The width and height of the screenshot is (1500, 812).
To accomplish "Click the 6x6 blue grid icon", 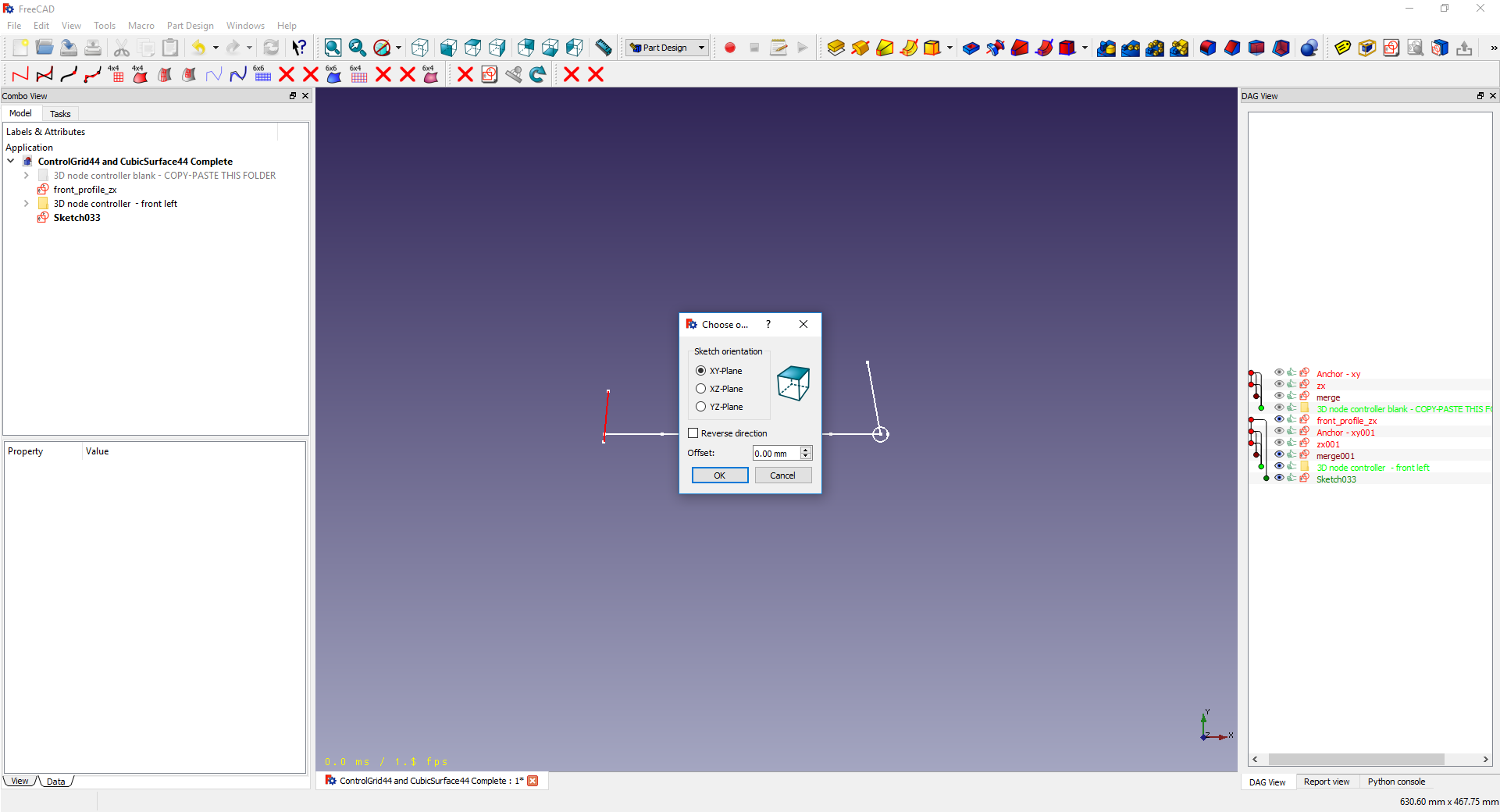I will (x=262, y=74).
